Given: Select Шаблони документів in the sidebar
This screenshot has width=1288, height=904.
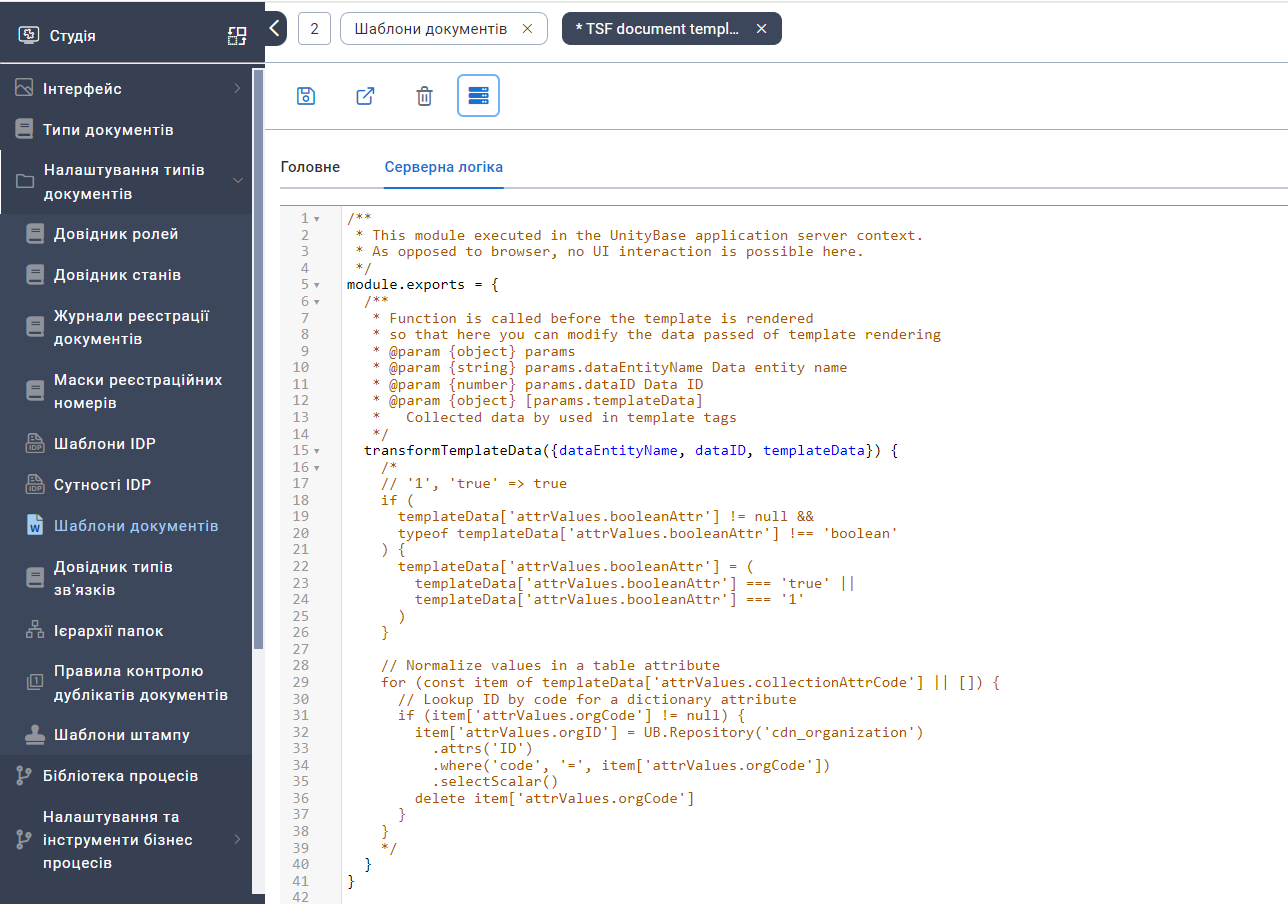Looking at the screenshot, I should coord(136,526).
